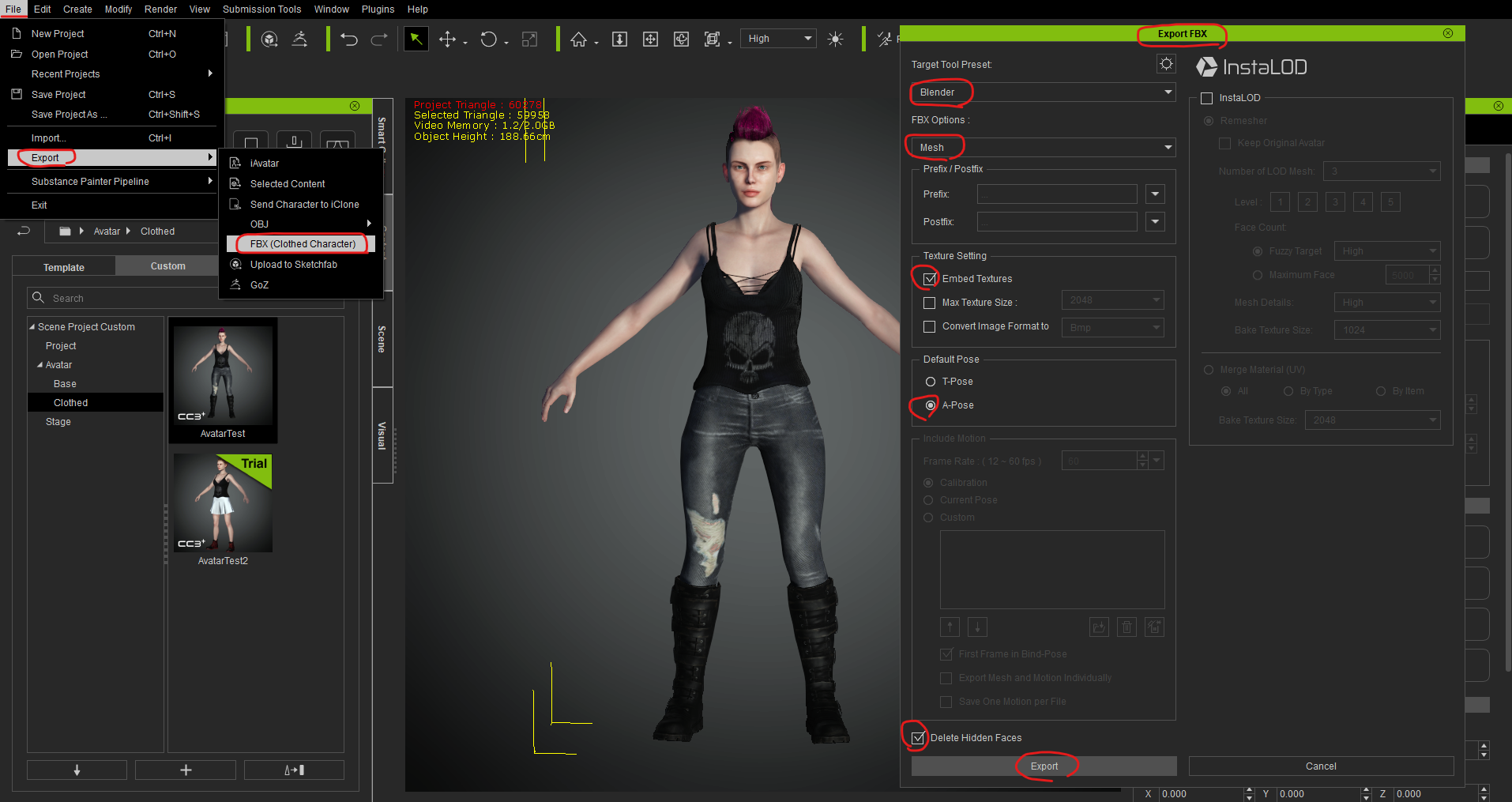Enable the InstaLOD checkbox
Viewport: 1512px width, 802px height.
coord(1207,98)
